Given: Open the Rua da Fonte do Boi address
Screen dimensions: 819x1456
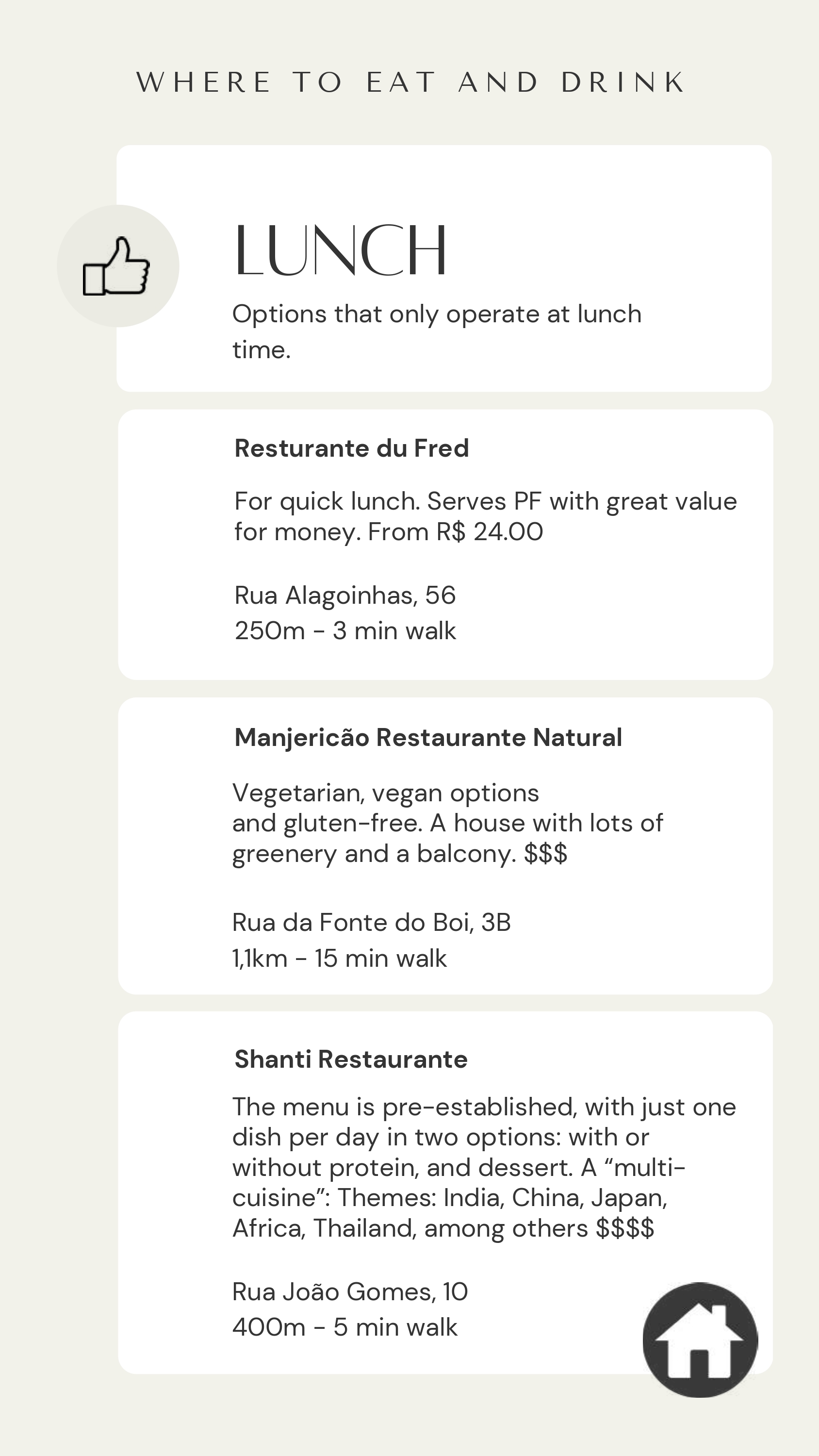Looking at the screenshot, I should tap(371, 923).
